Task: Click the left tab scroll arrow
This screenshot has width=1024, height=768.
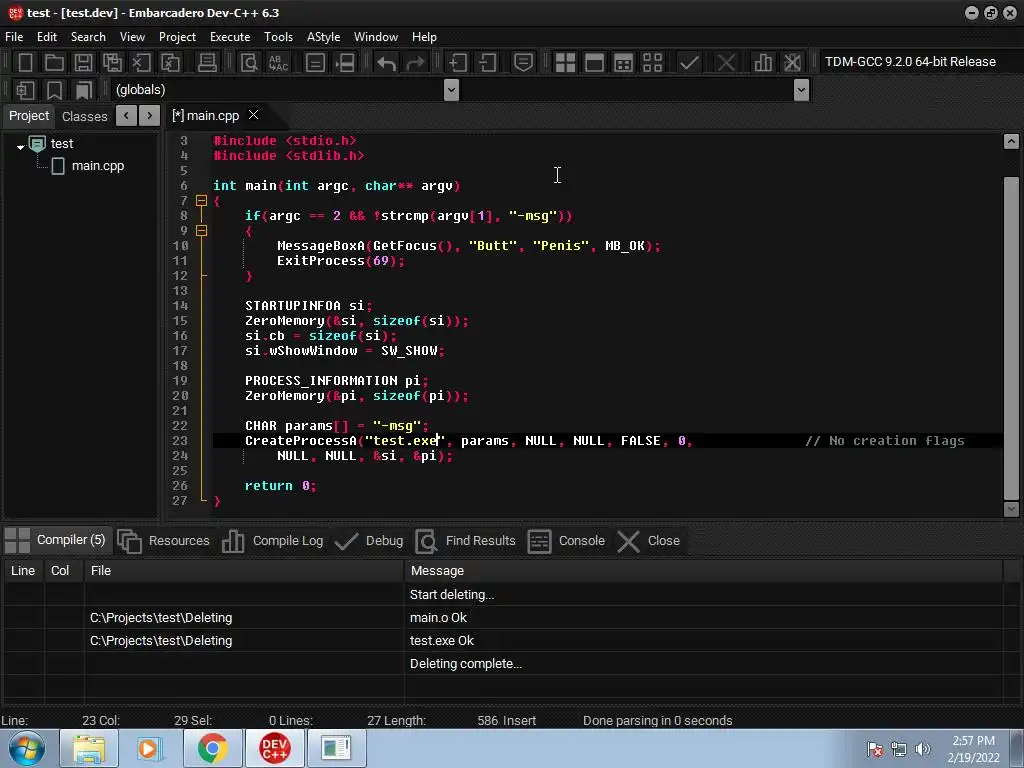Action: click(x=126, y=116)
